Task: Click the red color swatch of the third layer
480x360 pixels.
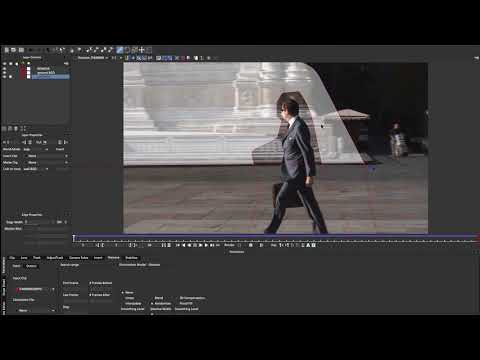Action: click(23, 77)
